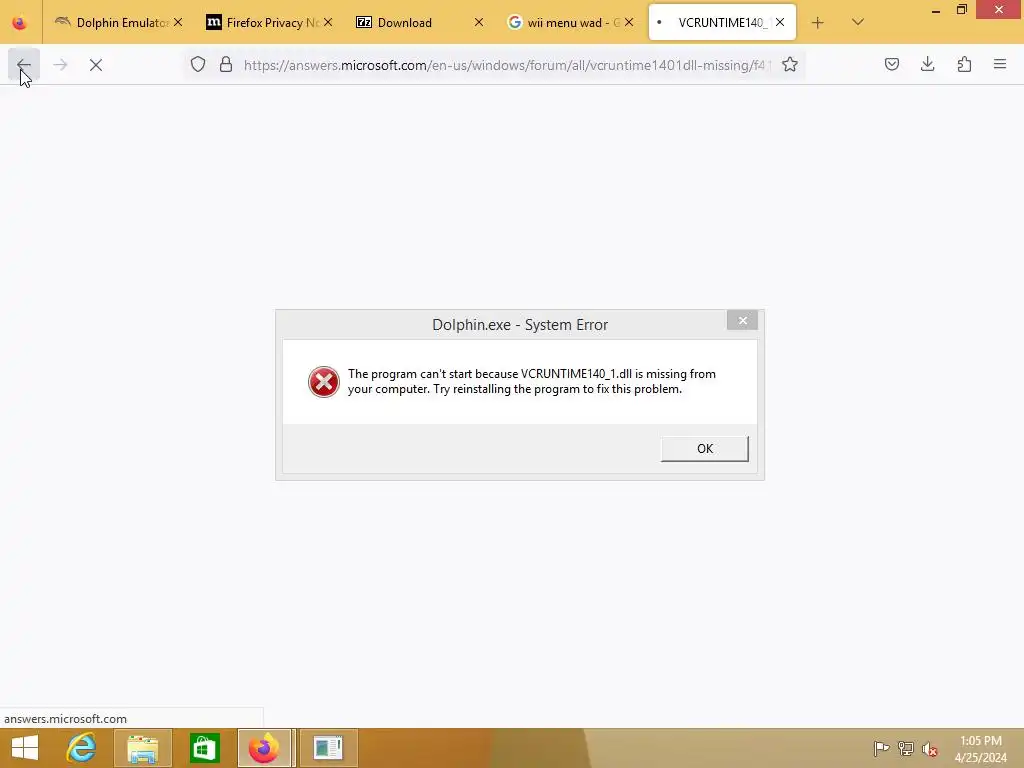The image size is (1024, 768).
Task: Open the Firefox hamburger application menu
Action: (1000, 64)
